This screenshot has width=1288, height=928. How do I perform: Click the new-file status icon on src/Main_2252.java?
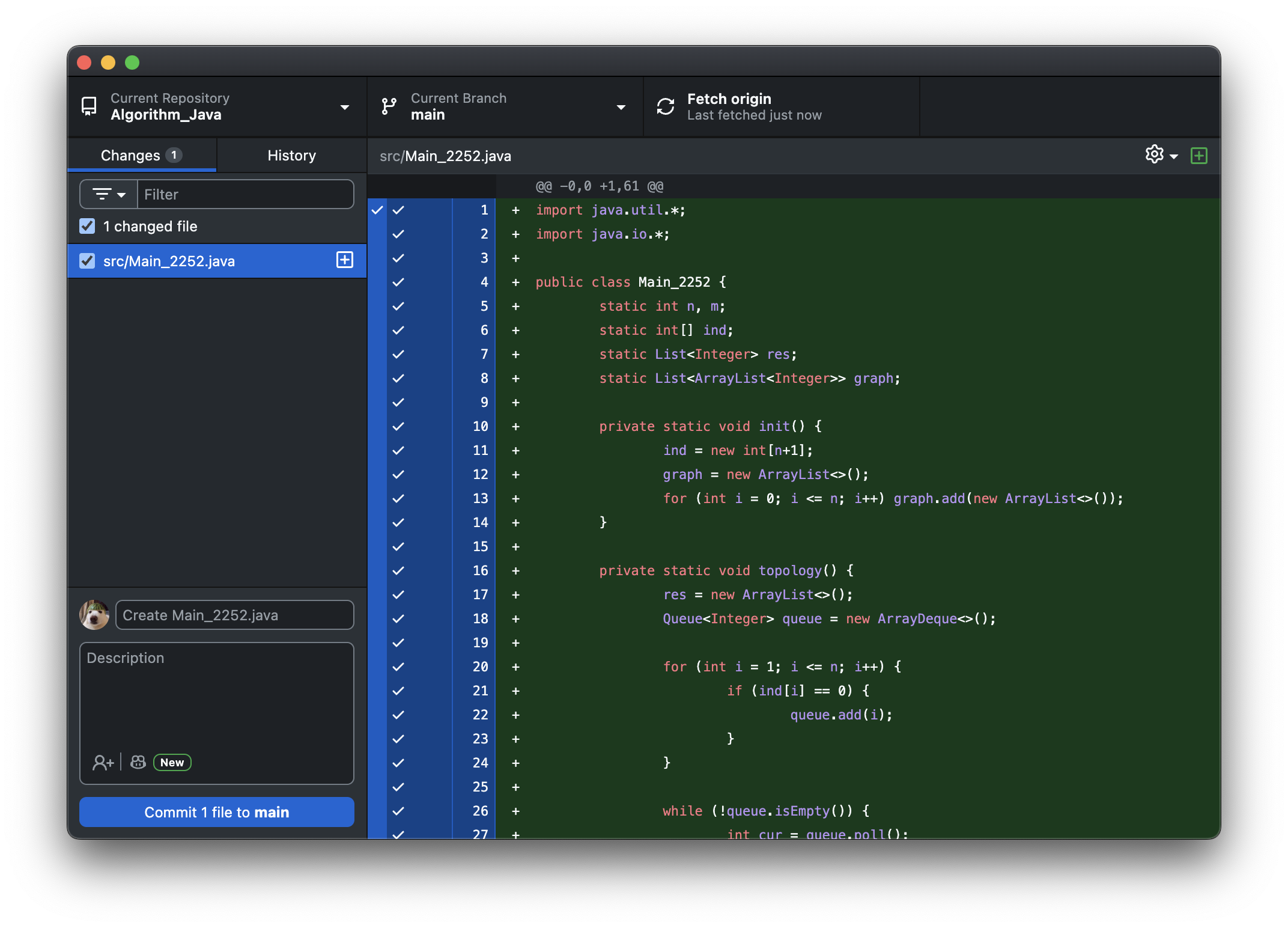coord(345,260)
